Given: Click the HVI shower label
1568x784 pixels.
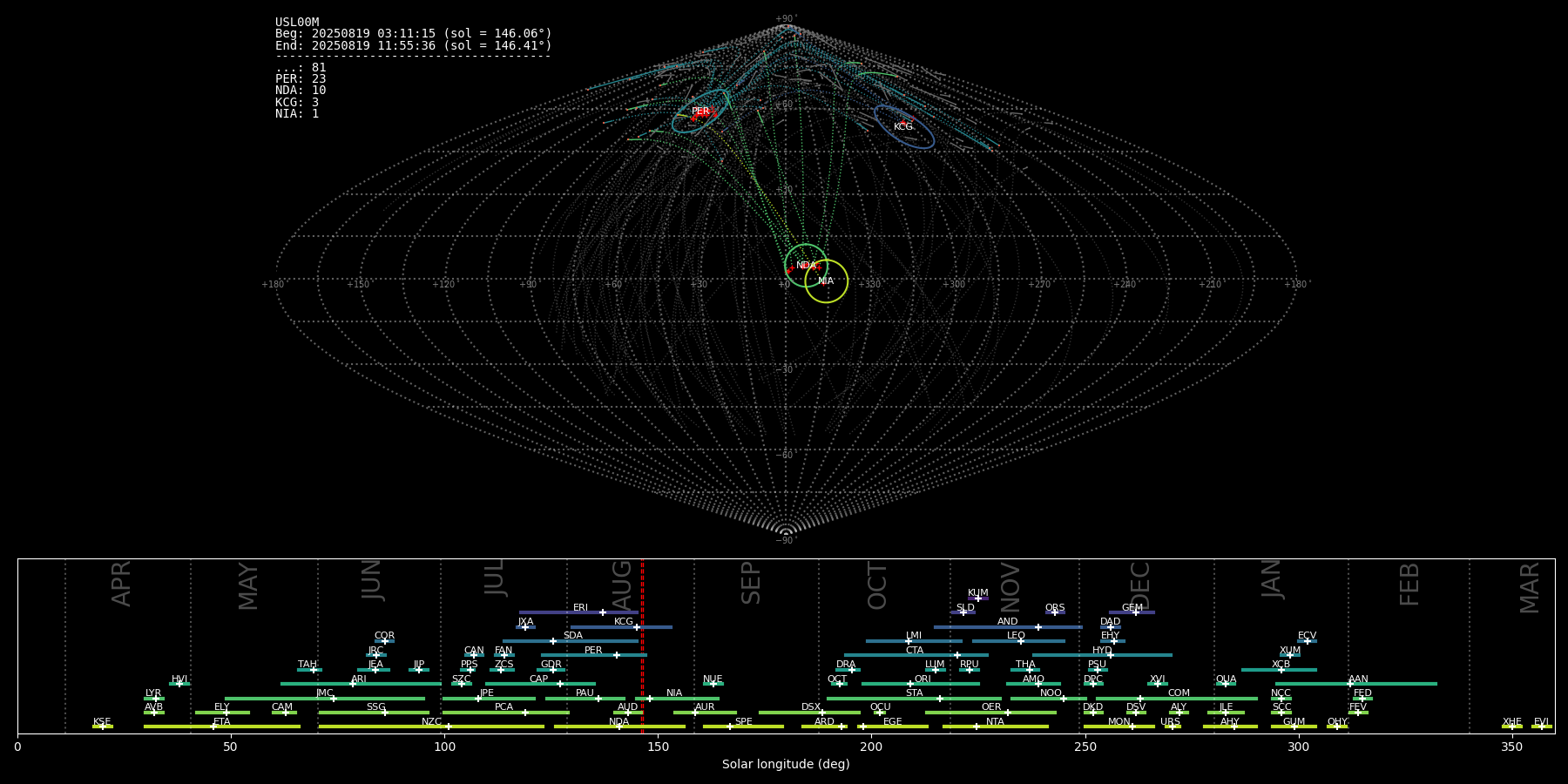Looking at the screenshot, I should click(x=179, y=679).
